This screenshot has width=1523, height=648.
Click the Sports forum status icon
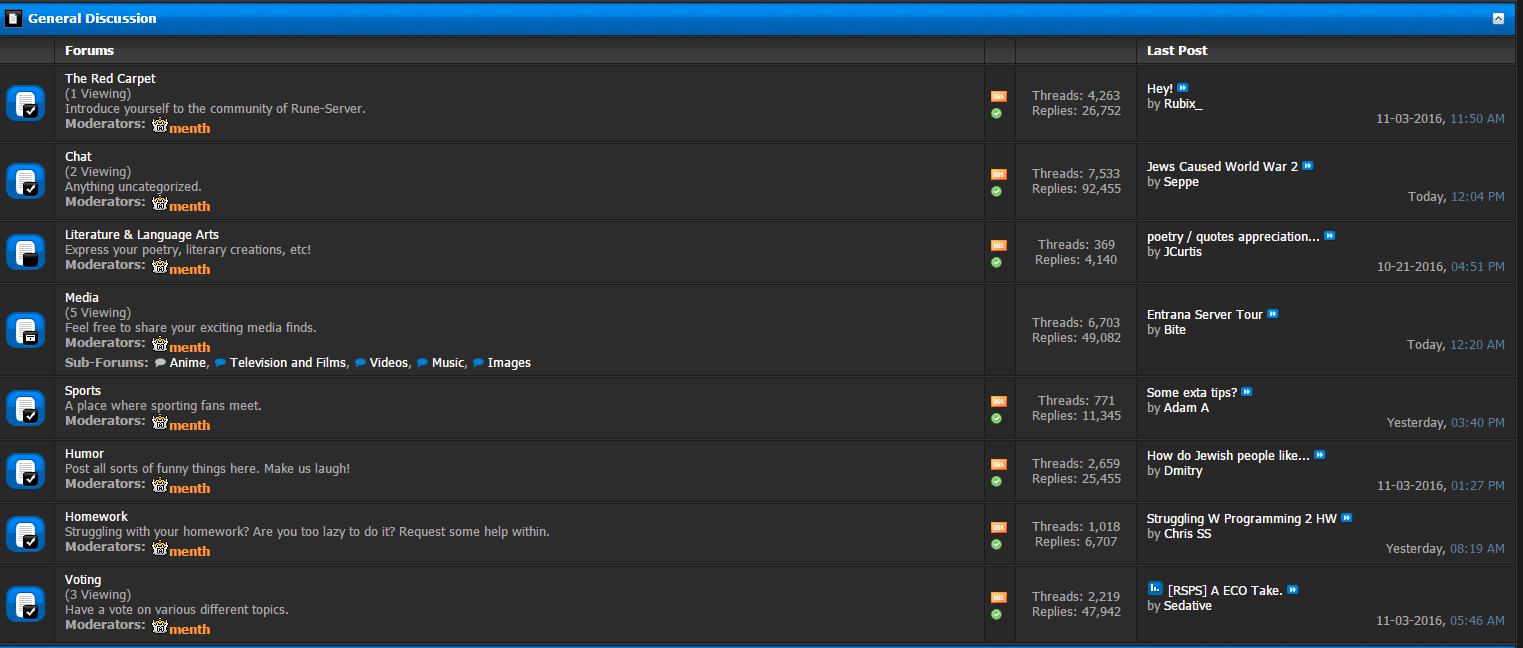click(x=26, y=408)
